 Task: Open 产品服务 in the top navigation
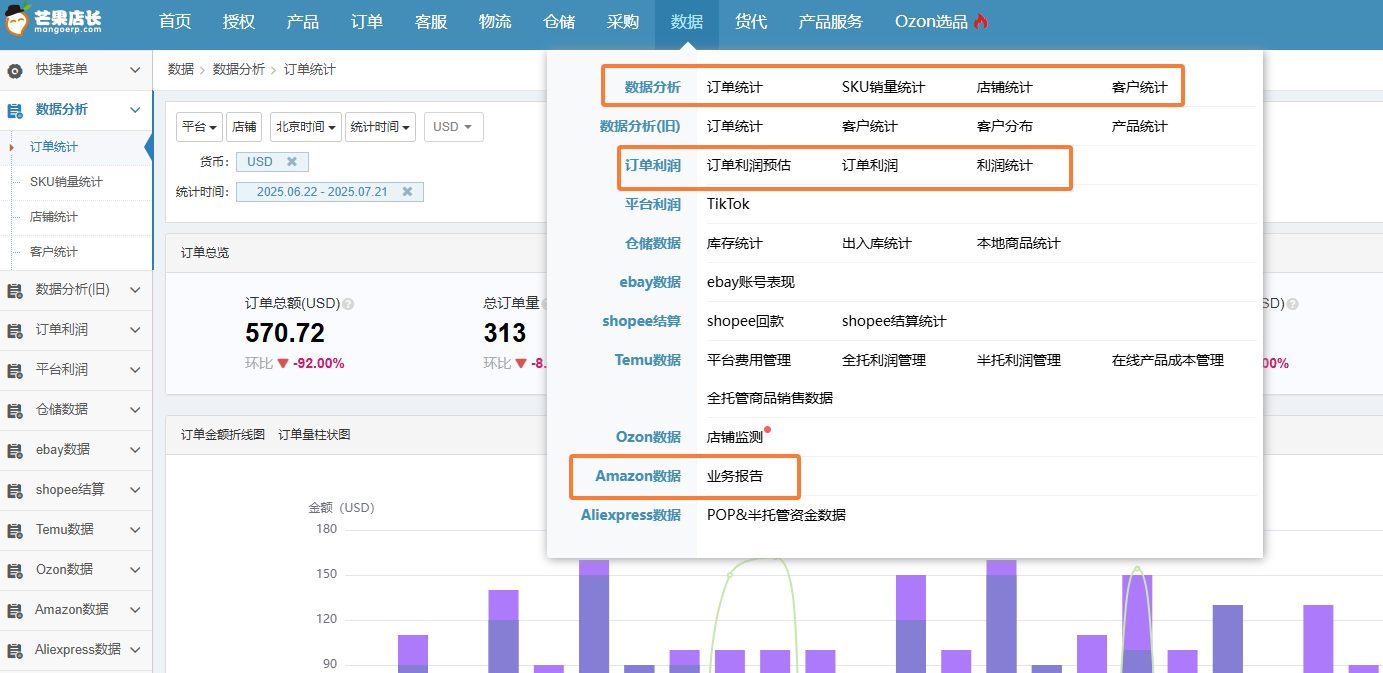click(x=831, y=22)
